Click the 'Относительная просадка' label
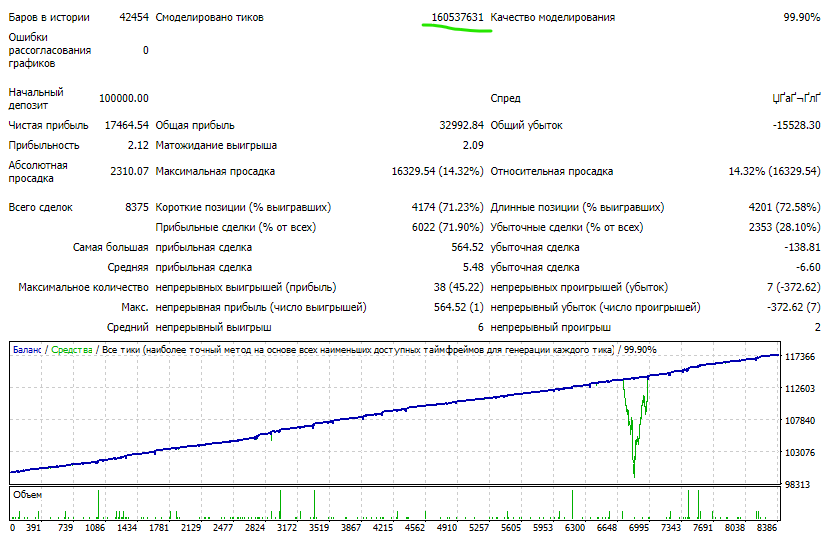Viewport: 840px width, 541px height. click(552, 171)
